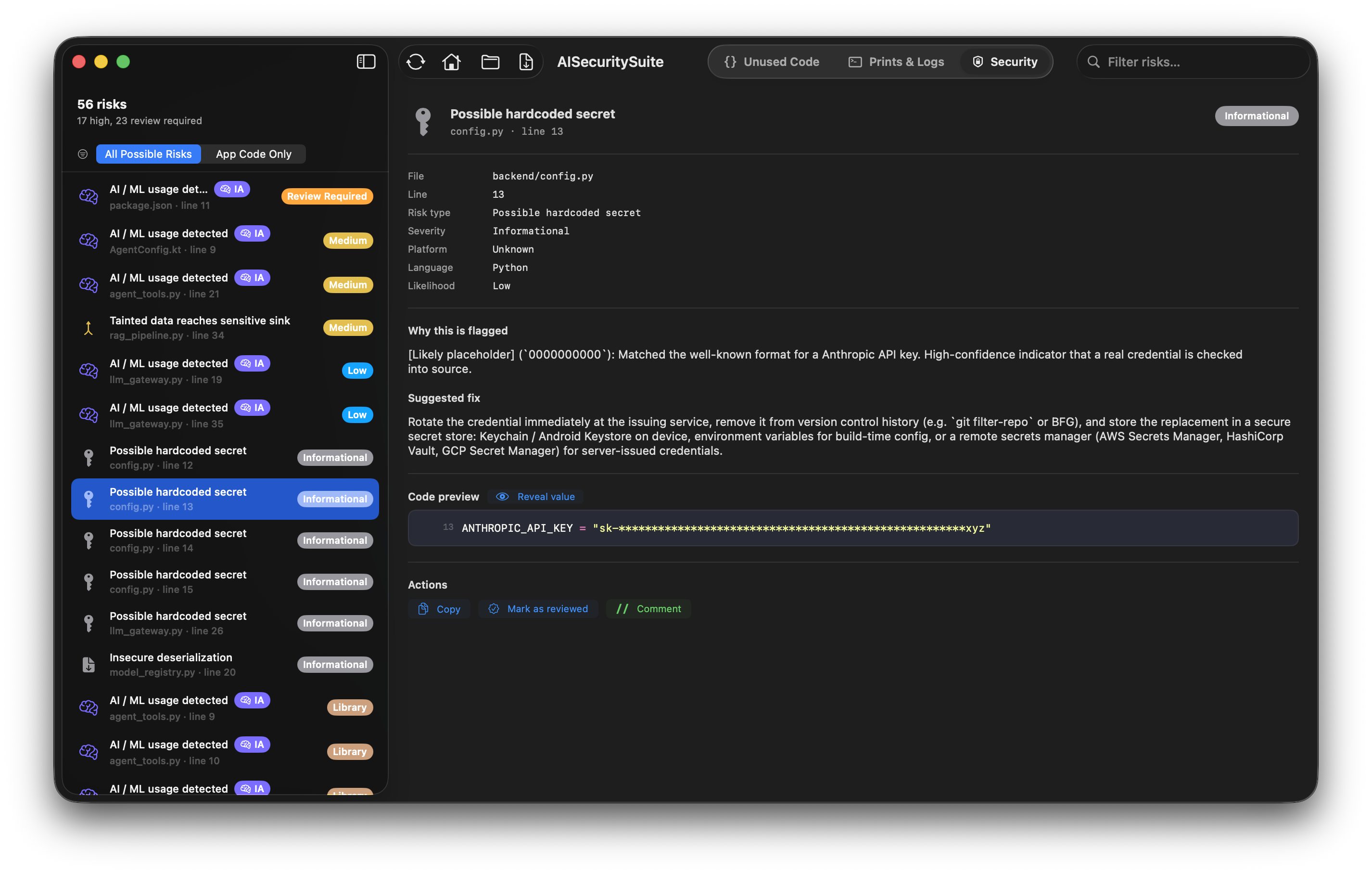
Task: Click '17 high, 23 review required' text
Action: (140, 121)
